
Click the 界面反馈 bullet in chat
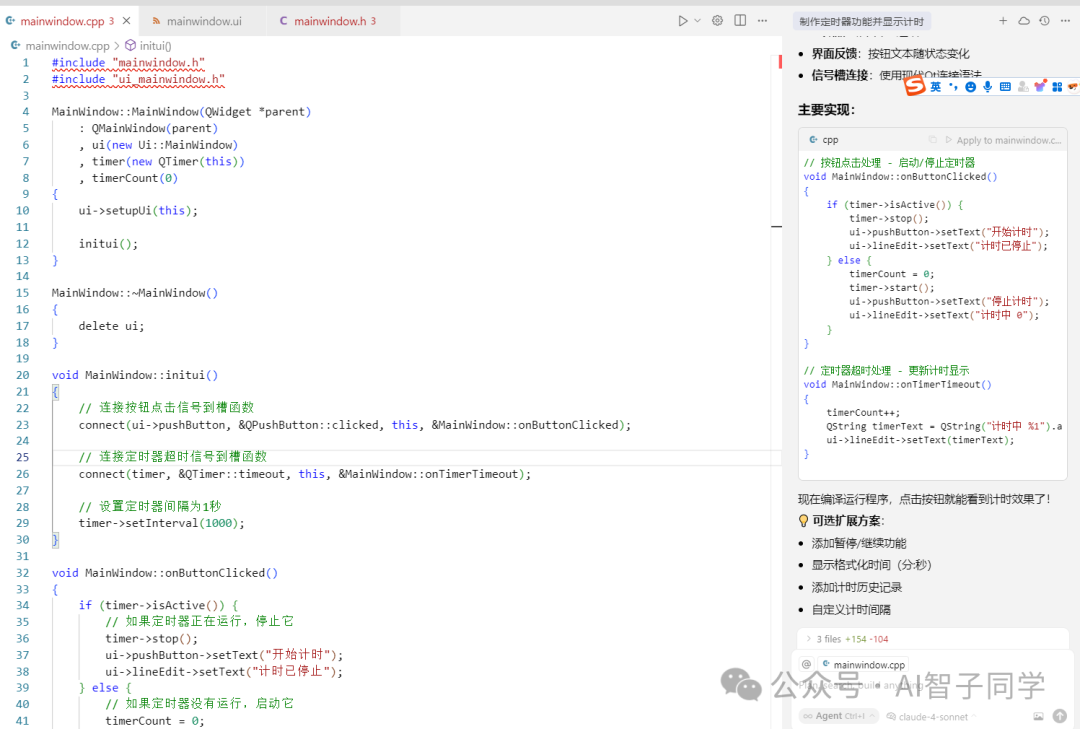pos(890,54)
